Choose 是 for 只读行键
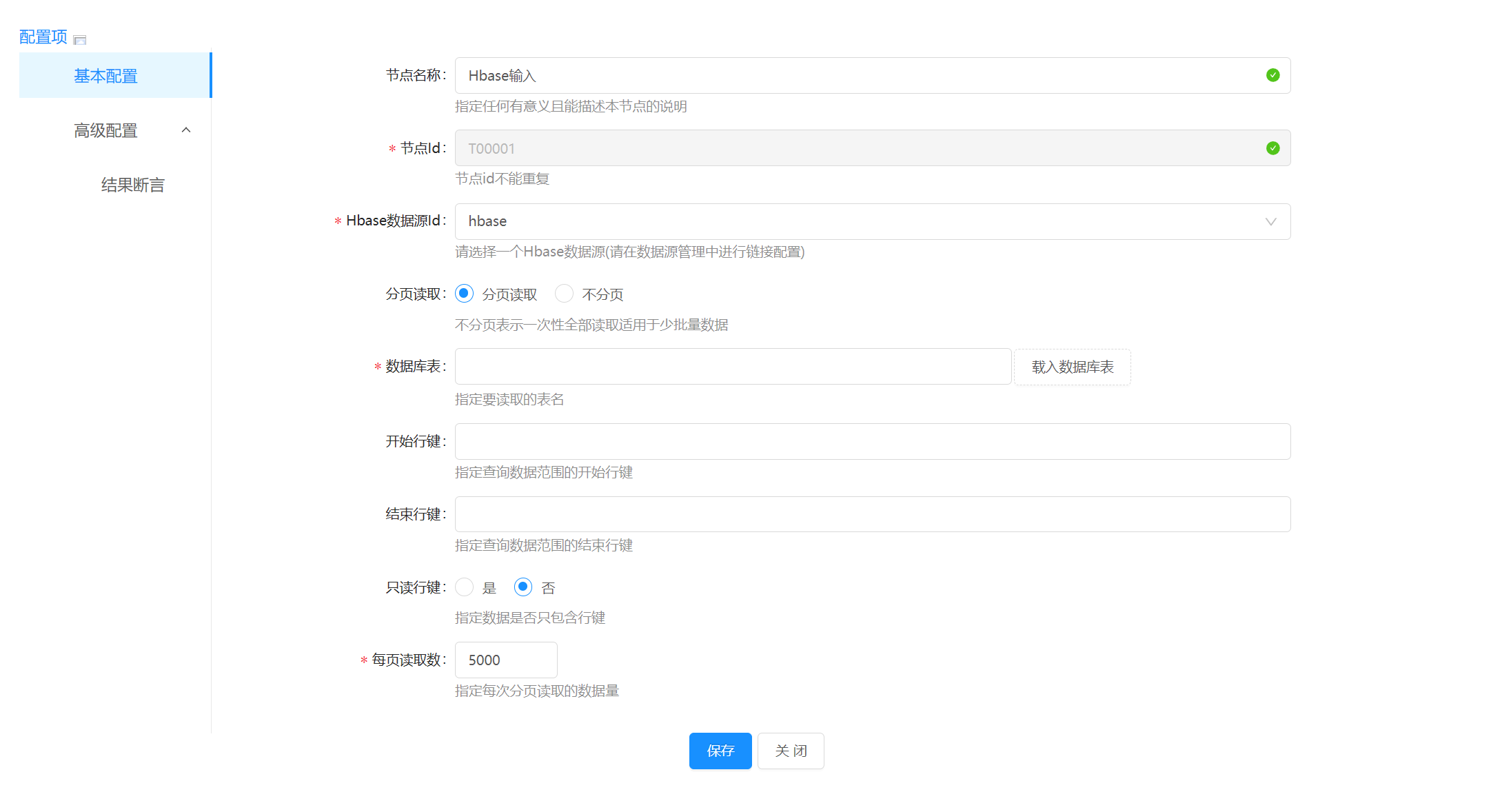1511x812 pixels. [465, 587]
